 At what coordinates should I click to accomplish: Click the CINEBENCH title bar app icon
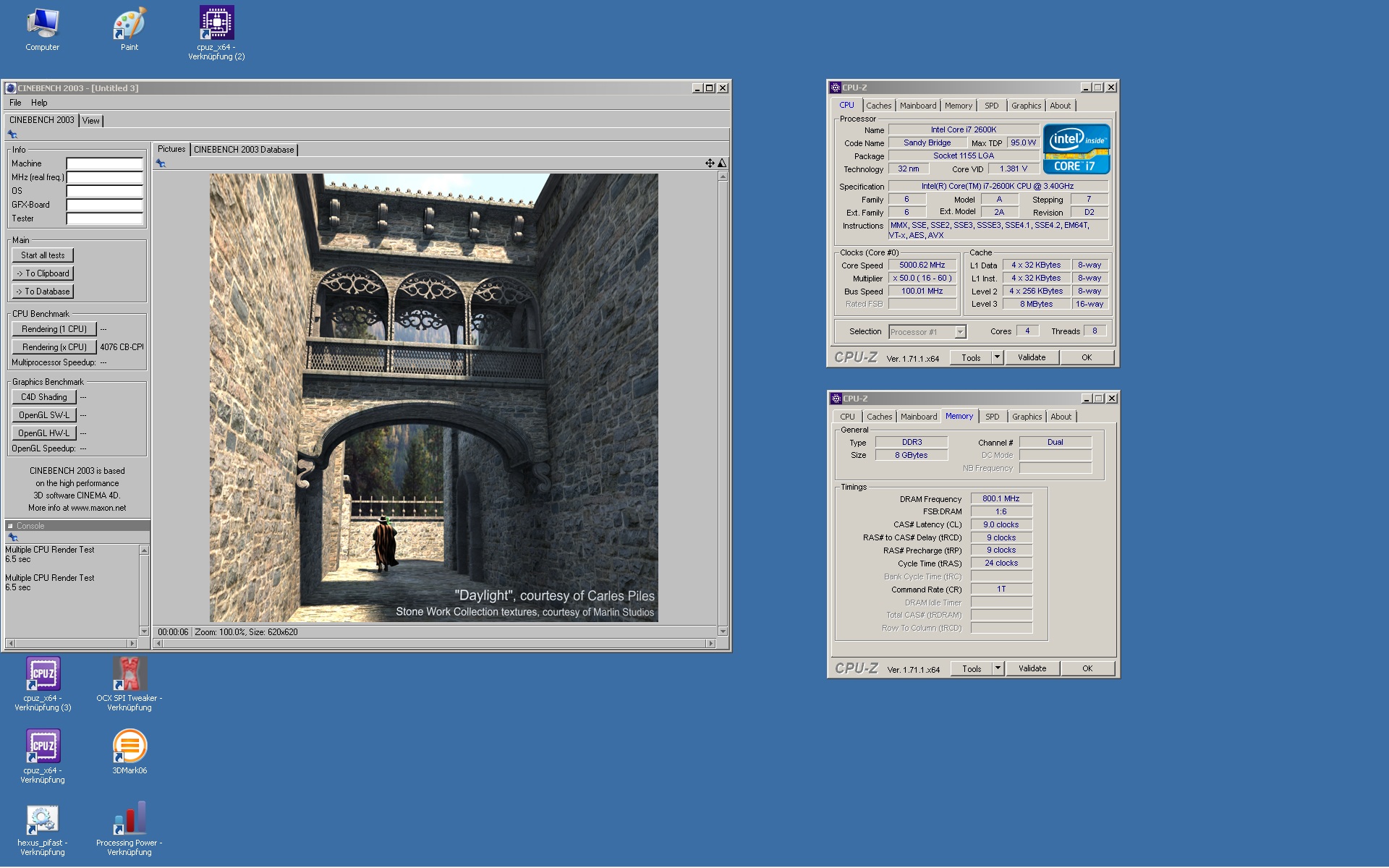(x=10, y=88)
